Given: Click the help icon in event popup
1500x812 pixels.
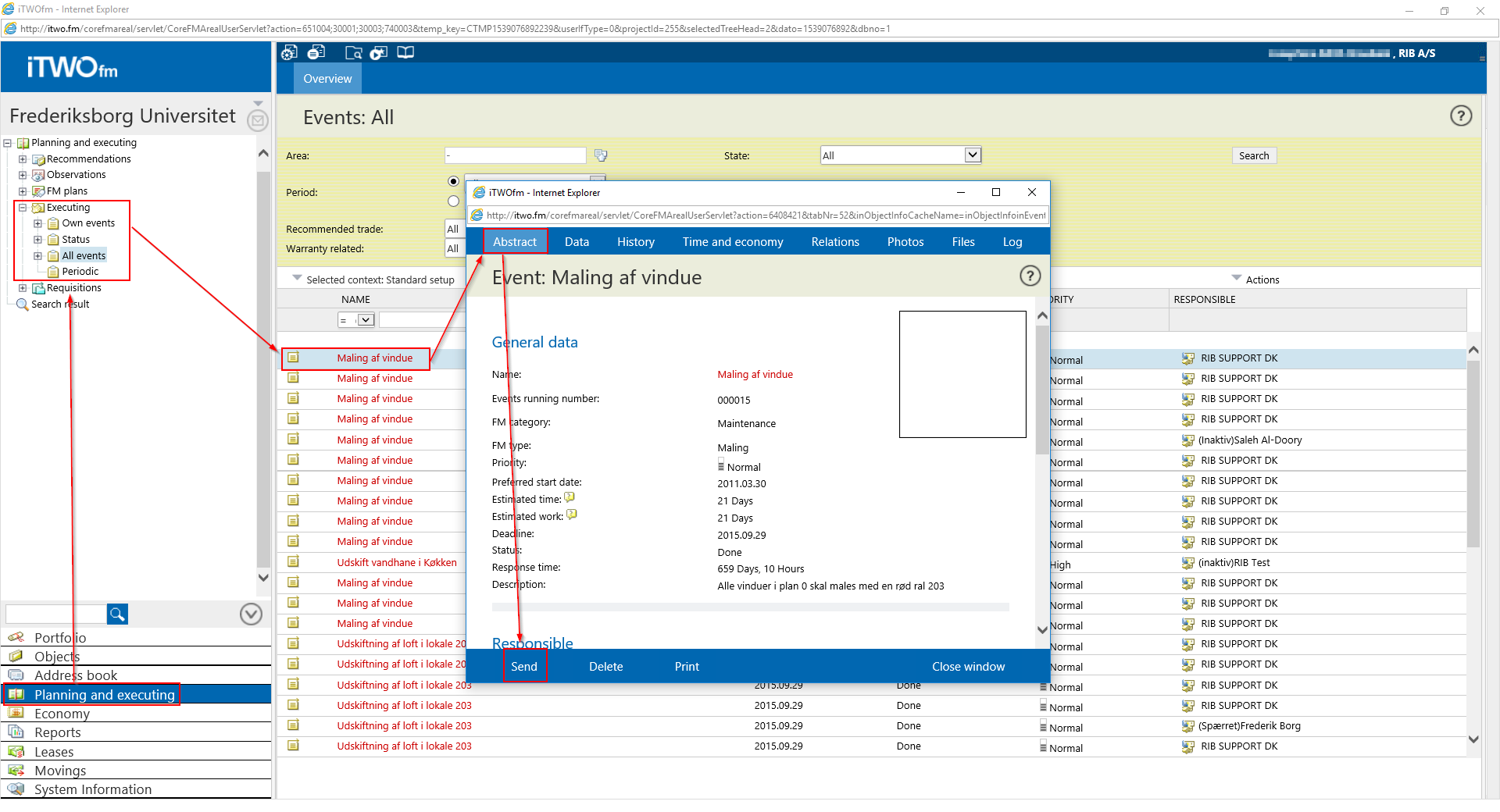Looking at the screenshot, I should pyautogui.click(x=1030, y=276).
